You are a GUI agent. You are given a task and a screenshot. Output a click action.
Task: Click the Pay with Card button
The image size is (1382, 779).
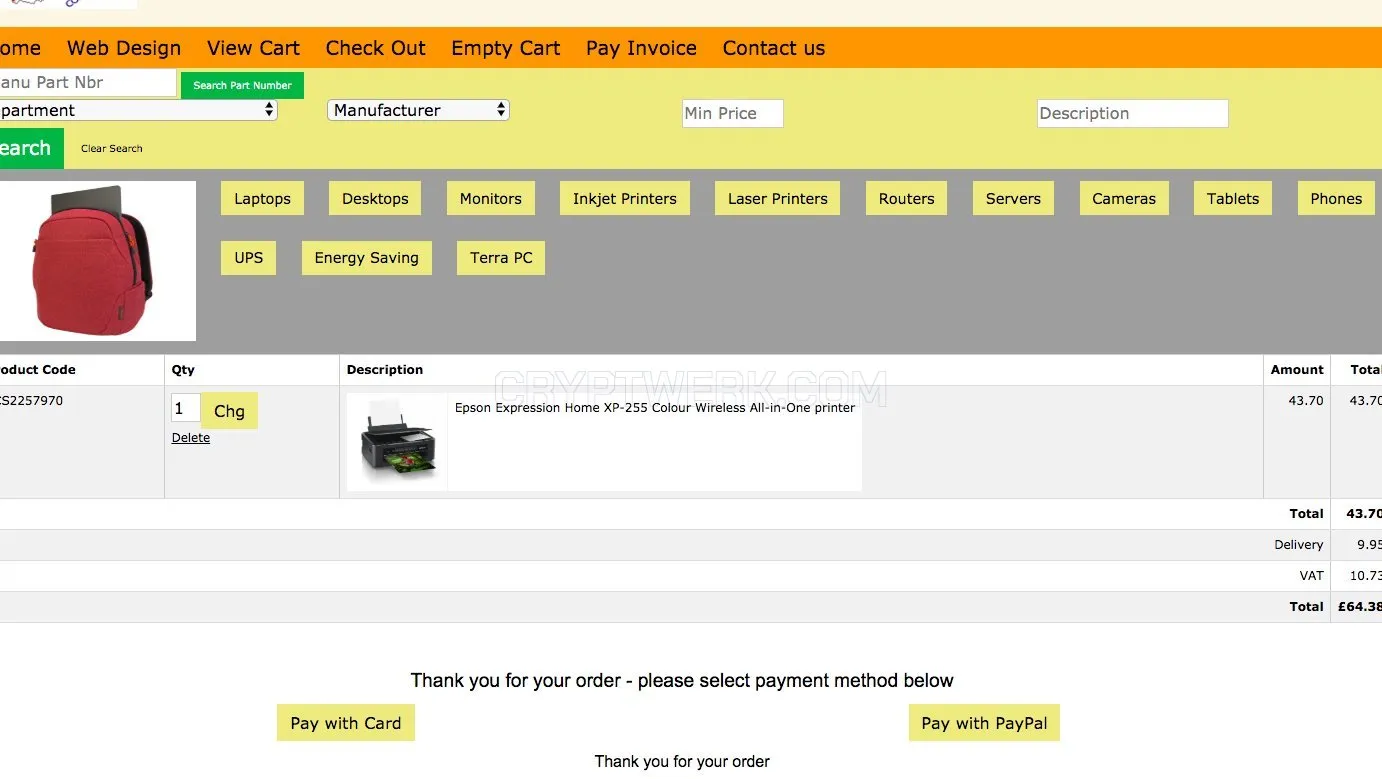pyautogui.click(x=346, y=723)
